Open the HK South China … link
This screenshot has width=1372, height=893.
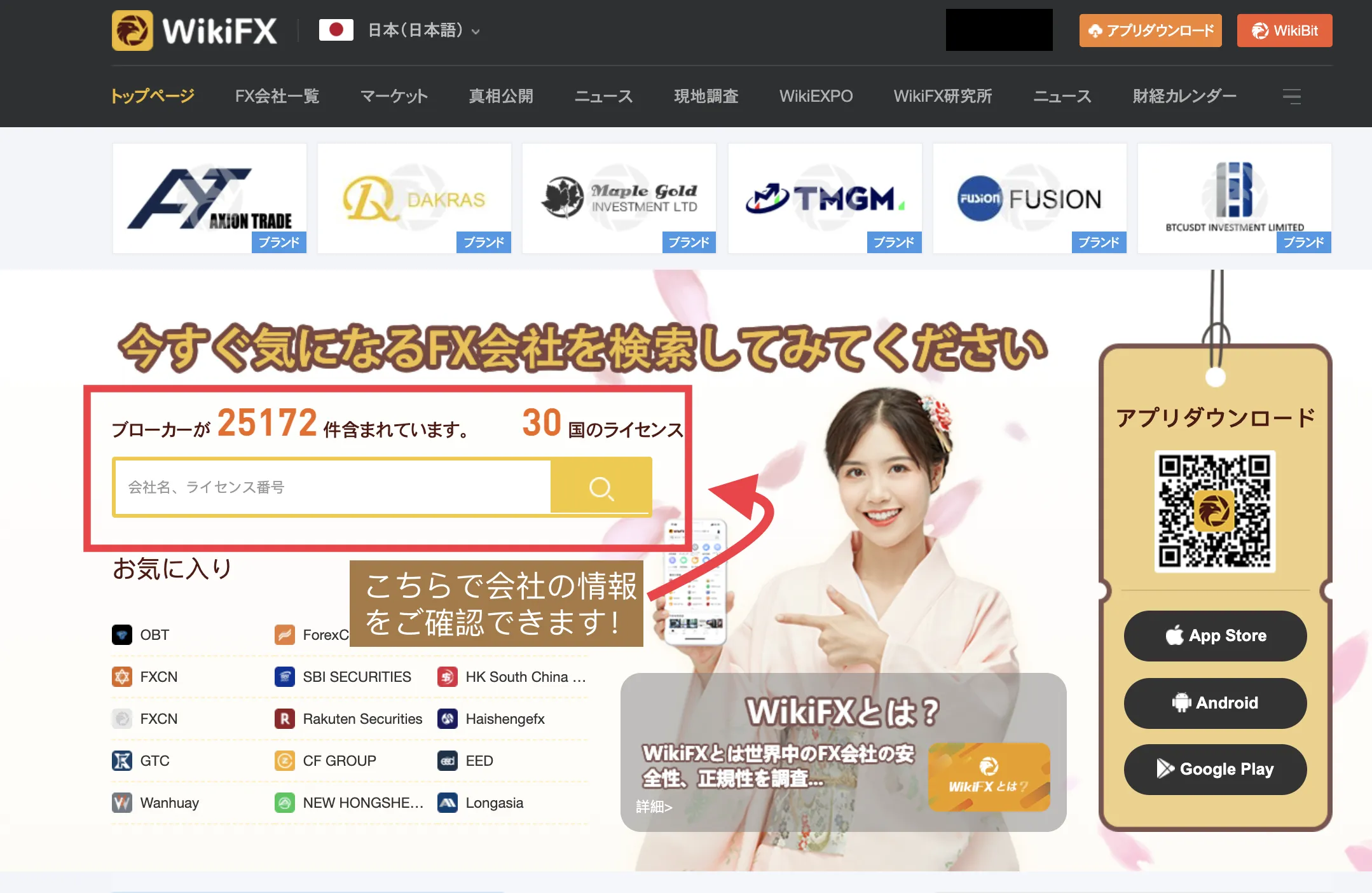(x=526, y=677)
